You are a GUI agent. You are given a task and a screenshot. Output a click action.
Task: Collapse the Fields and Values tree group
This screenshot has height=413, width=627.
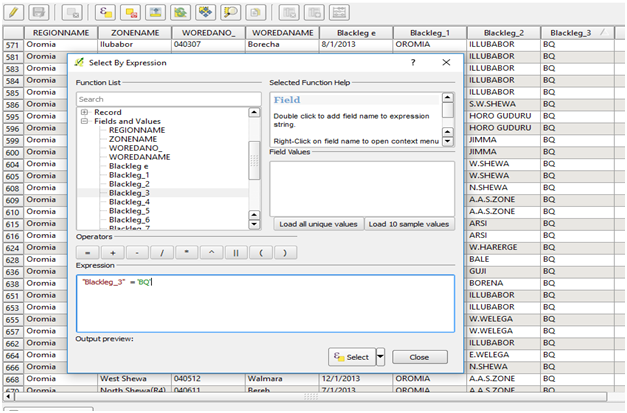pos(84,121)
